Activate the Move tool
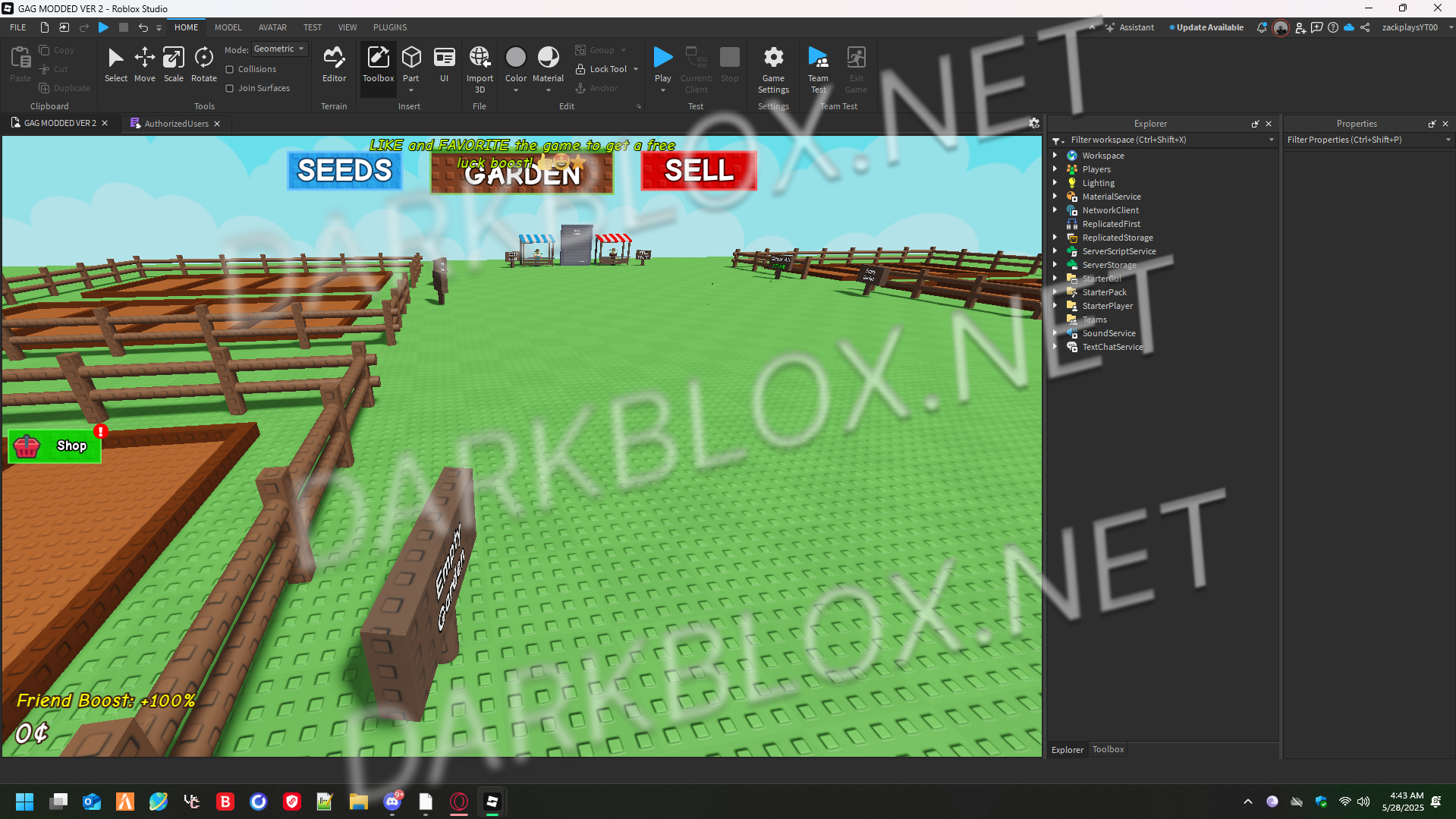 point(144,65)
